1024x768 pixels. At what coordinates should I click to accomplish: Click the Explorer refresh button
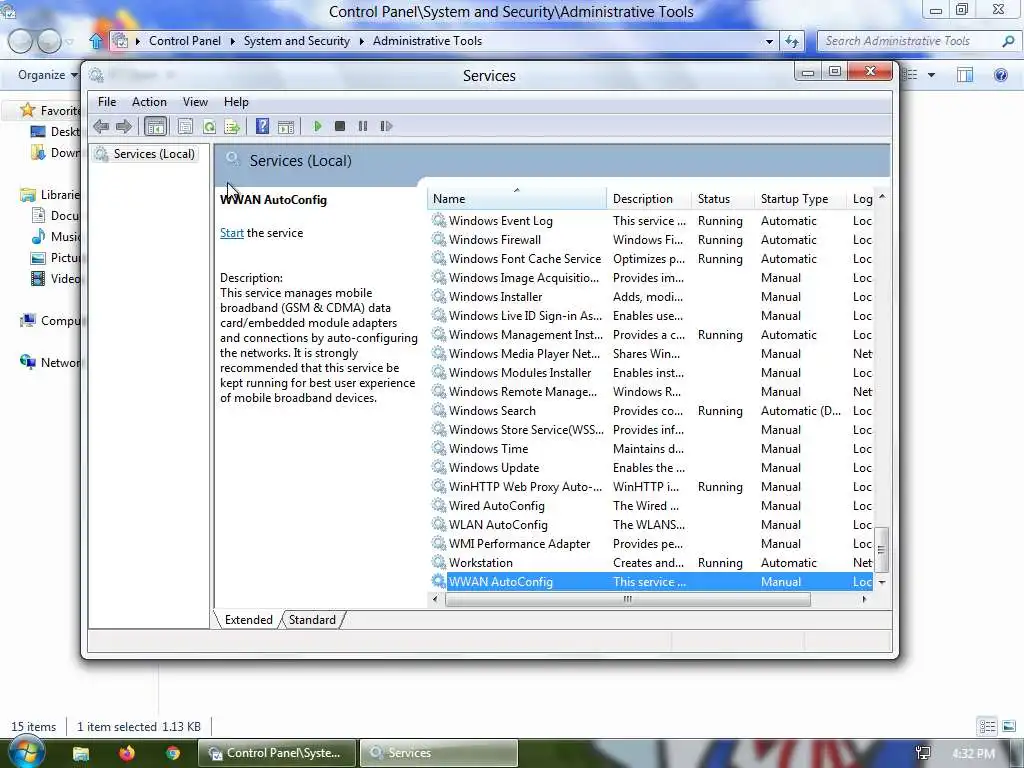[x=792, y=41]
